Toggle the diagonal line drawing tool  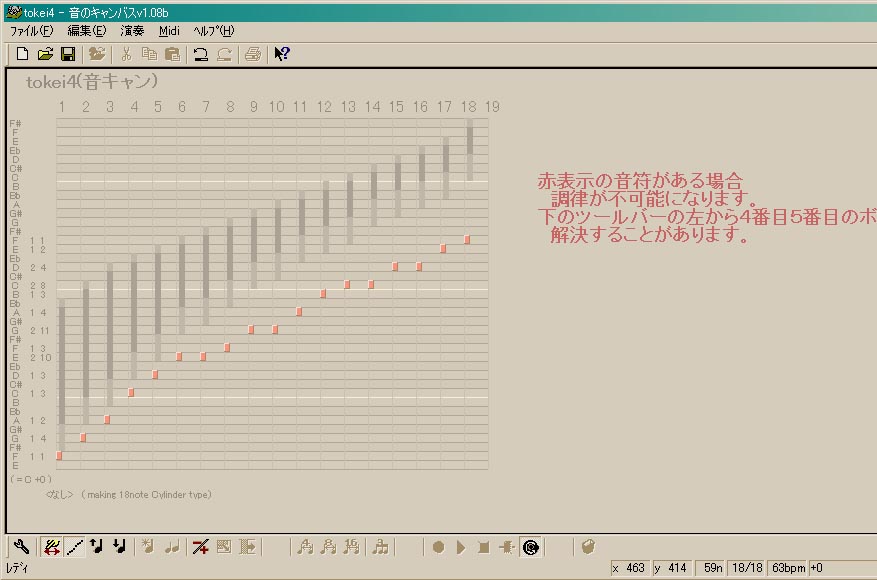74,546
